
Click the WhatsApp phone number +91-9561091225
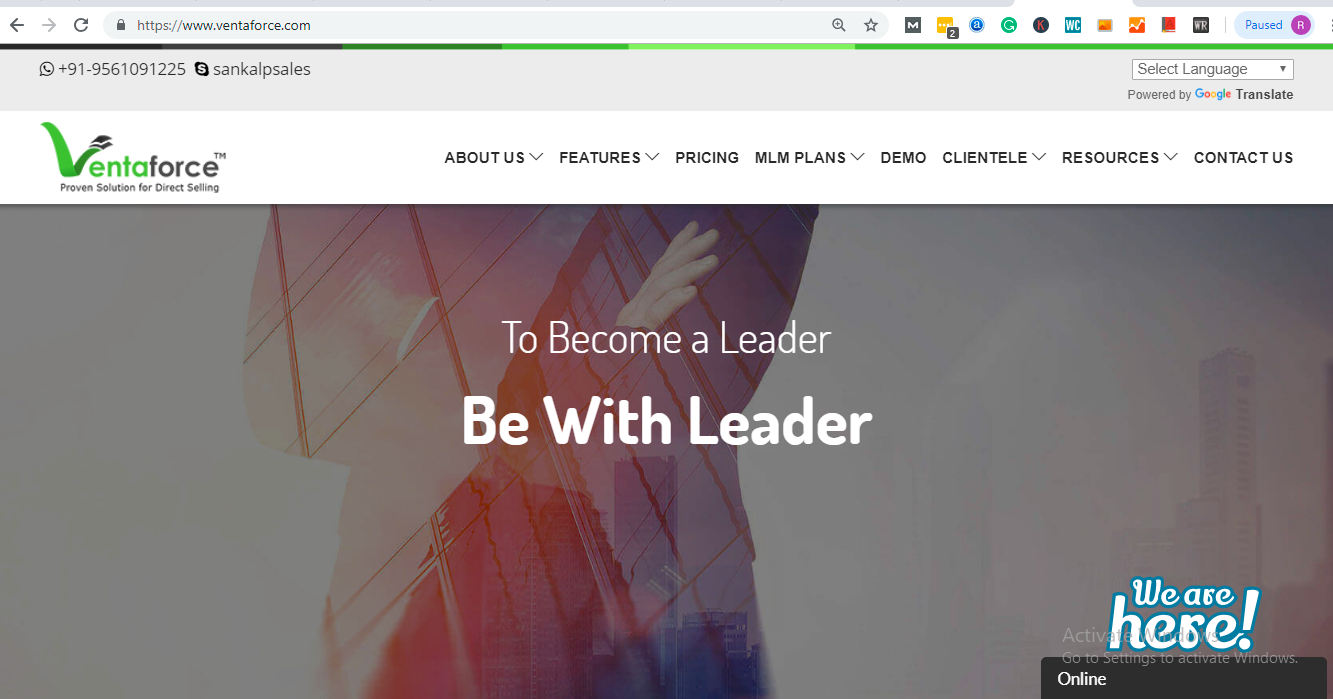113,69
